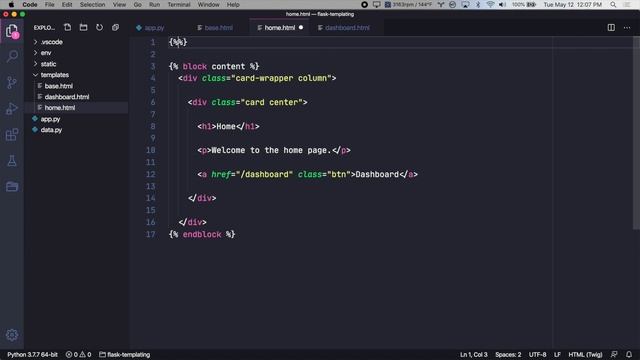Place cursor on endblock line 17
This screenshot has width=640, height=360.
[x=202, y=235]
